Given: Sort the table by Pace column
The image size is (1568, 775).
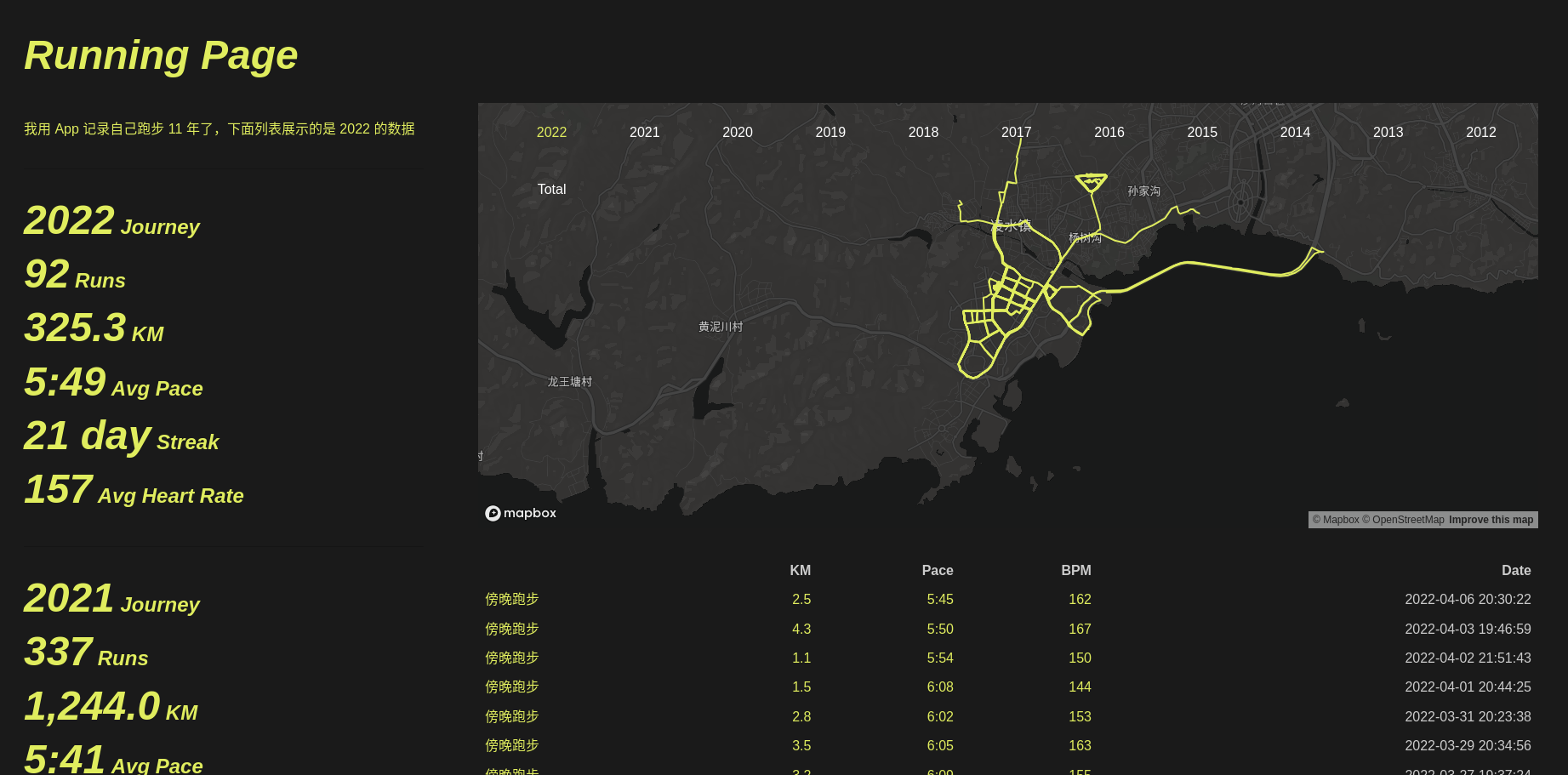Looking at the screenshot, I should [x=937, y=570].
